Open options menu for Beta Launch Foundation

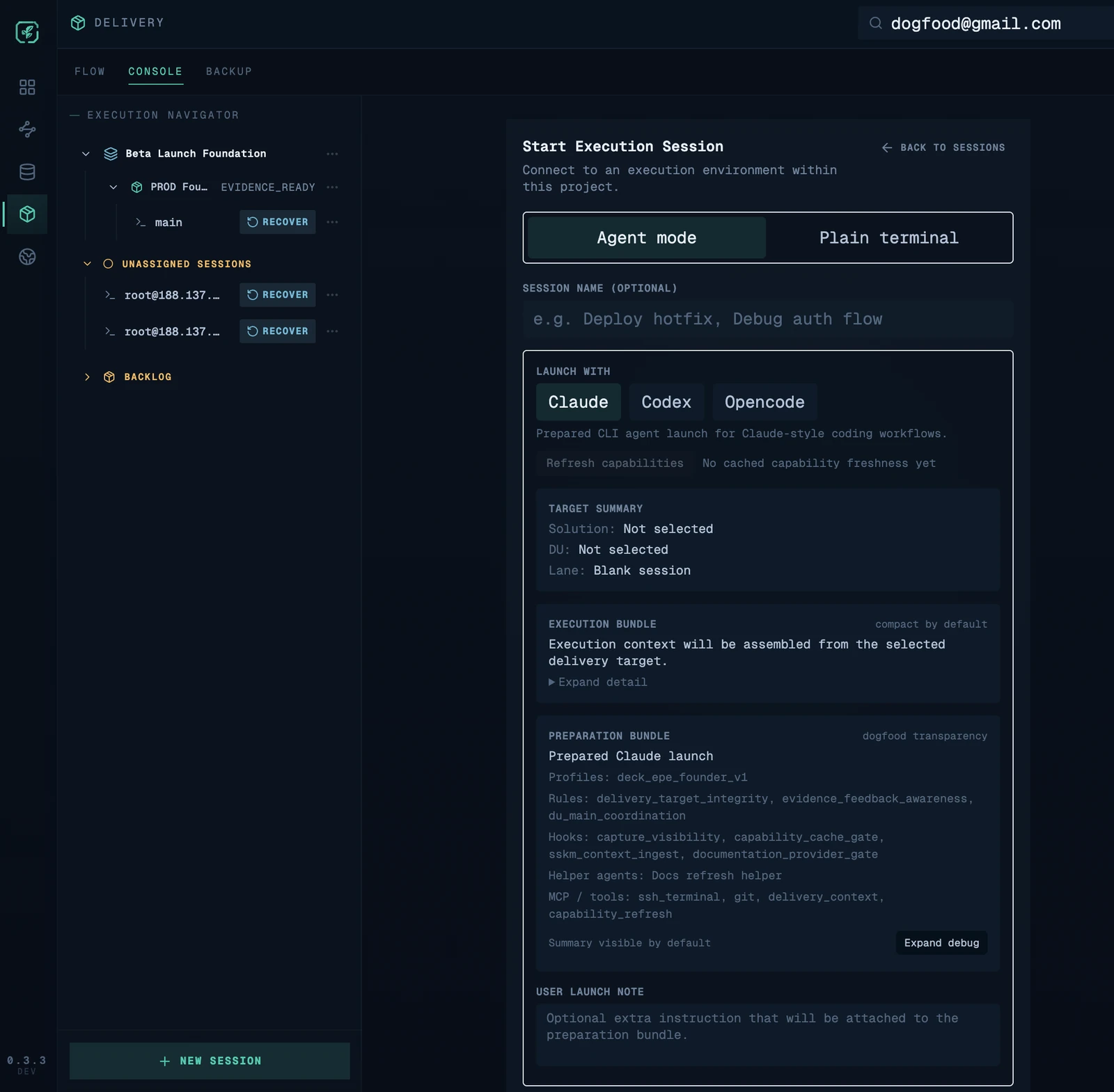coord(332,154)
